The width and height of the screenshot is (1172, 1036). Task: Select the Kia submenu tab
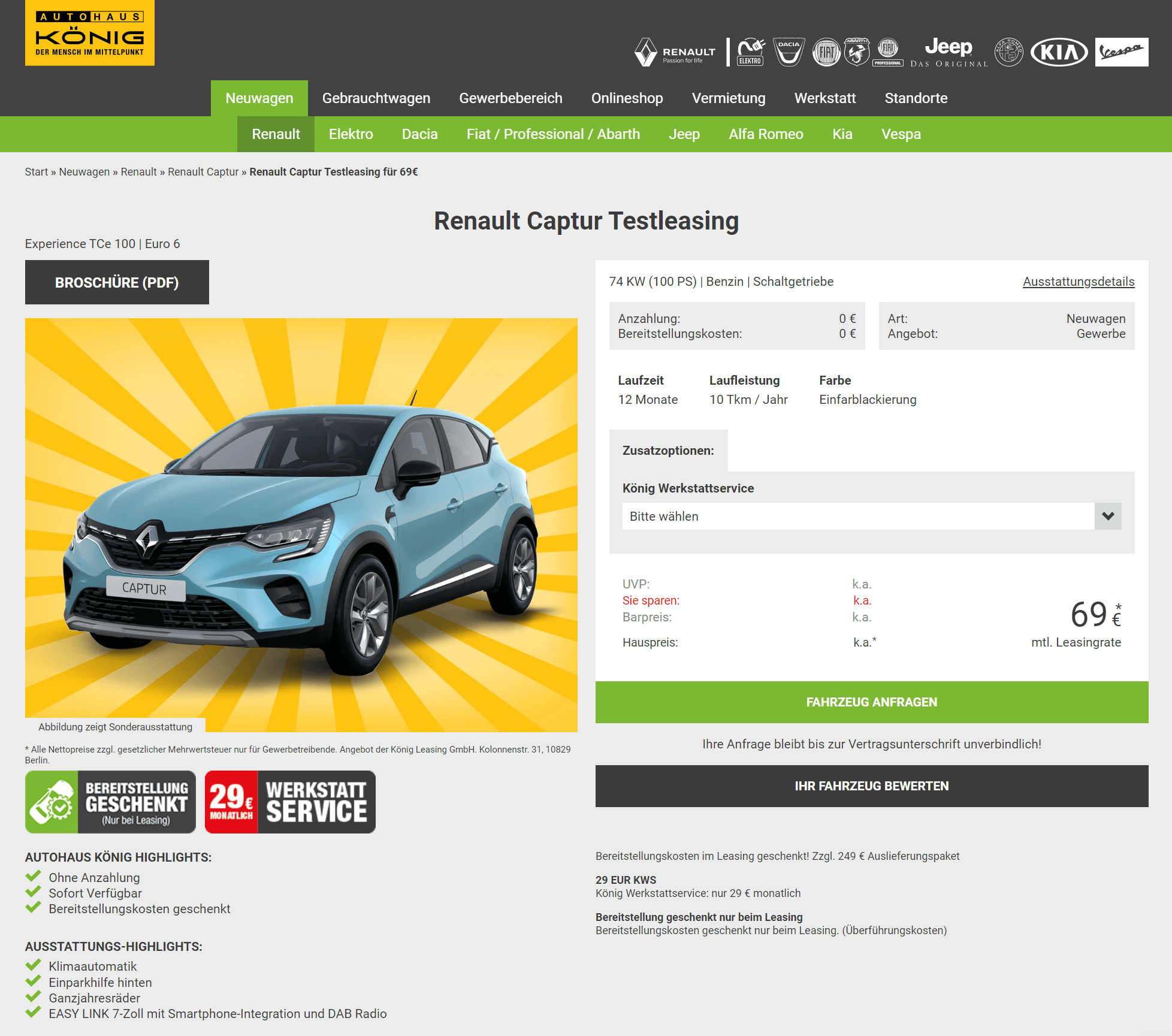(842, 134)
